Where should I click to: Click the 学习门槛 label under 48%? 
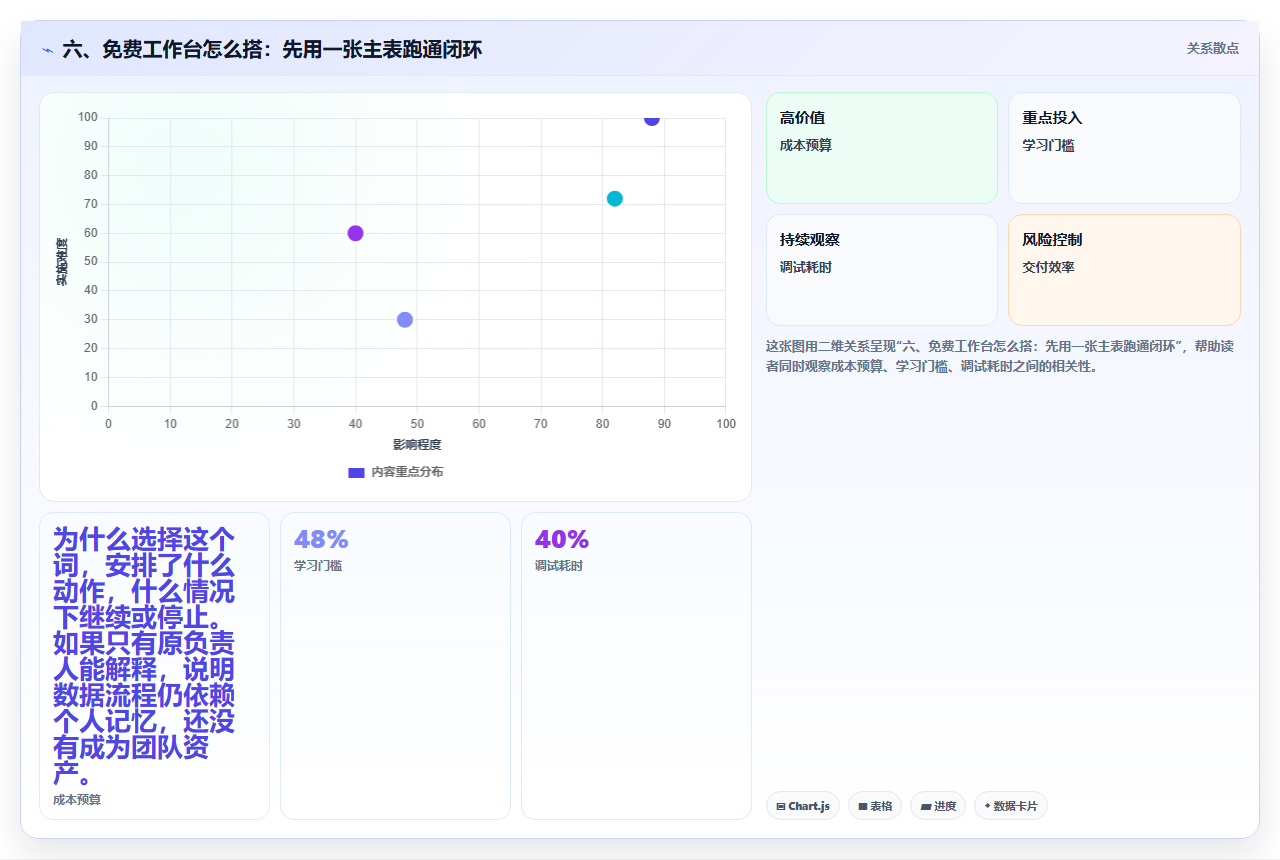click(318, 566)
